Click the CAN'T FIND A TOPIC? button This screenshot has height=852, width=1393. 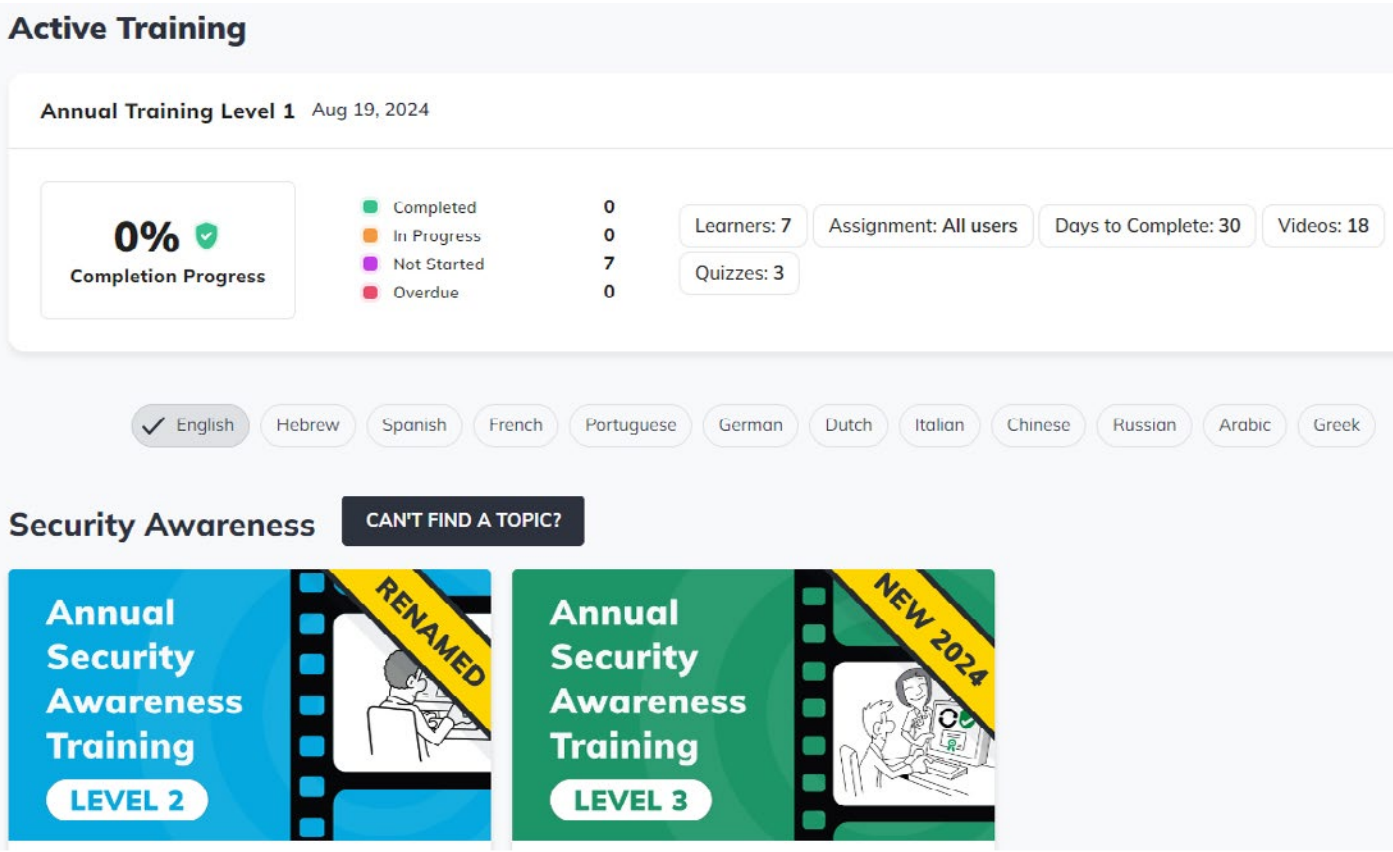click(463, 521)
